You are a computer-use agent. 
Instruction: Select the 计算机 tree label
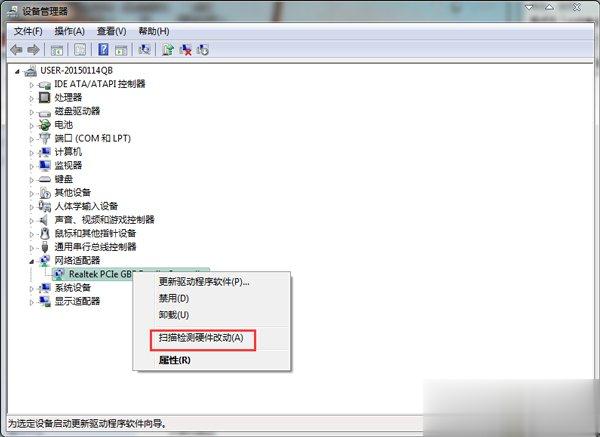(x=68, y=152)
